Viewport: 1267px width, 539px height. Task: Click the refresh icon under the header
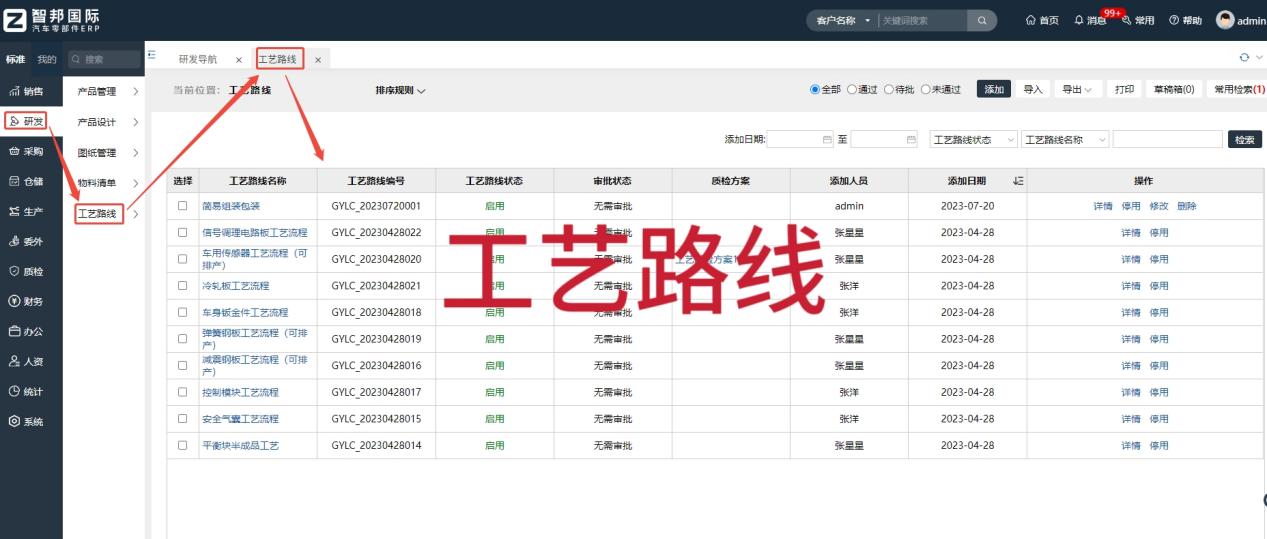tap(1244, 58)
